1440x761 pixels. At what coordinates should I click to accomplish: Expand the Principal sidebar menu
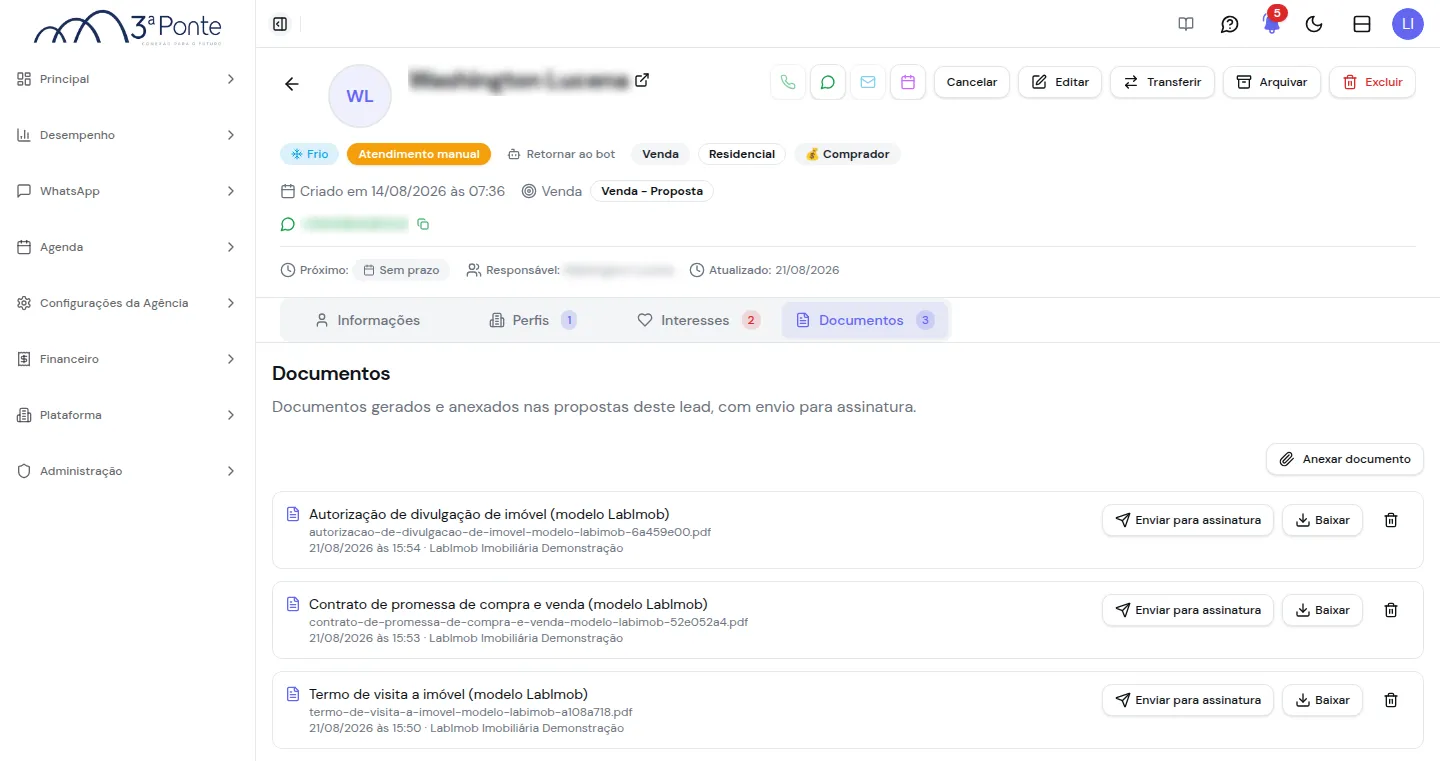pos(127,79)
